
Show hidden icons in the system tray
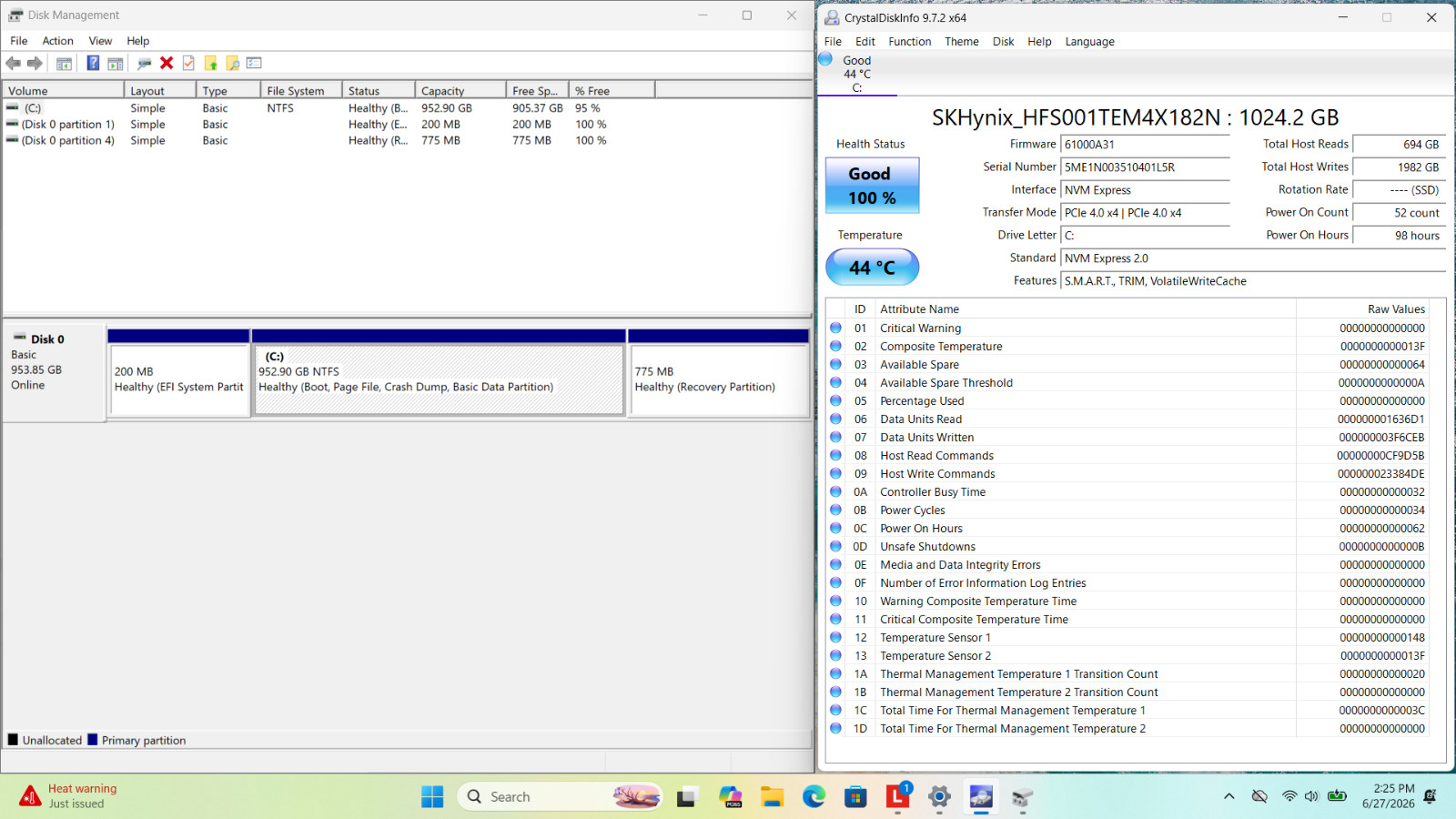(x=1229, y=796)
